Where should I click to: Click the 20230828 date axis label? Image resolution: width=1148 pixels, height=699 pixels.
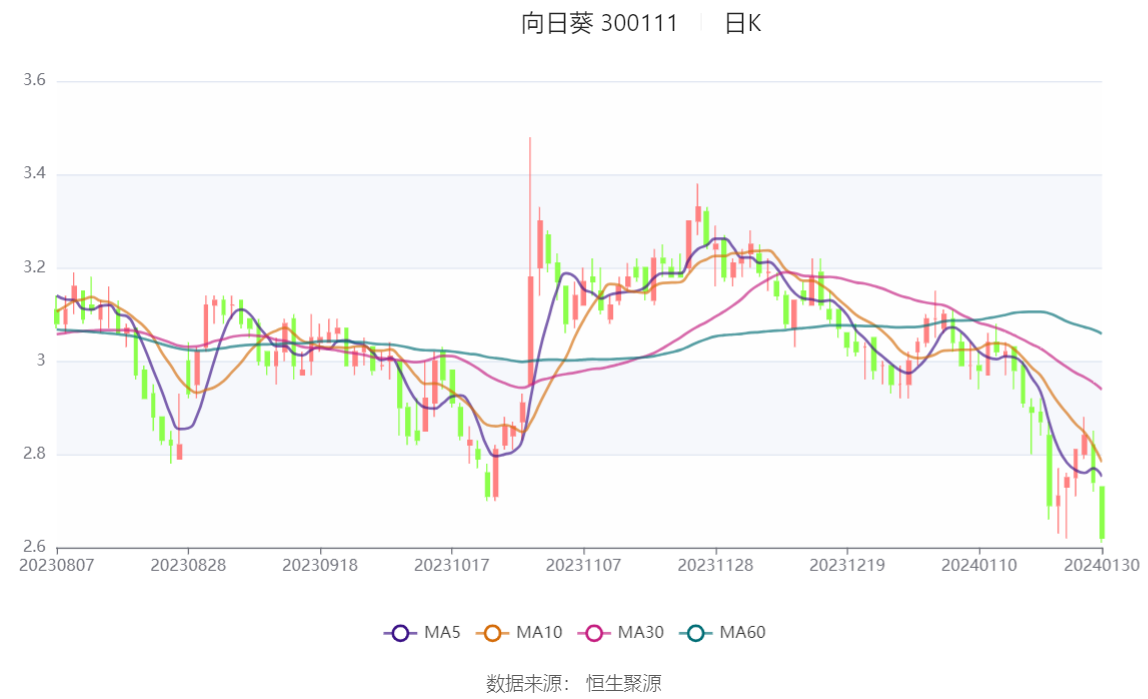(188, 565)
